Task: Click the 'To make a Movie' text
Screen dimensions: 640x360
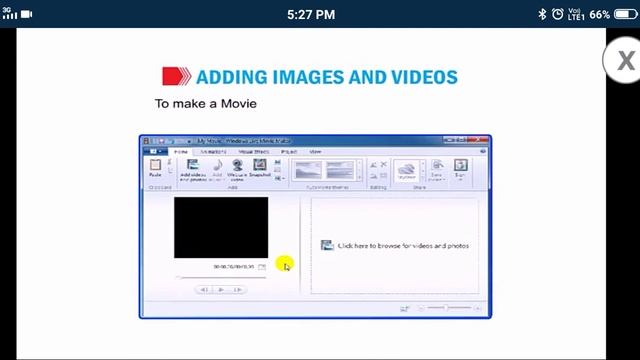Action: [206, 104]
